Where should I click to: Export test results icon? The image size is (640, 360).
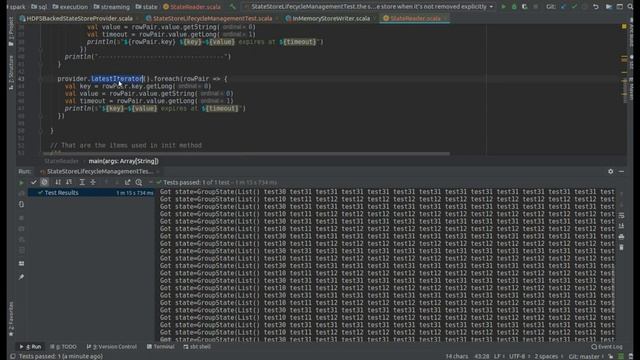127,182
